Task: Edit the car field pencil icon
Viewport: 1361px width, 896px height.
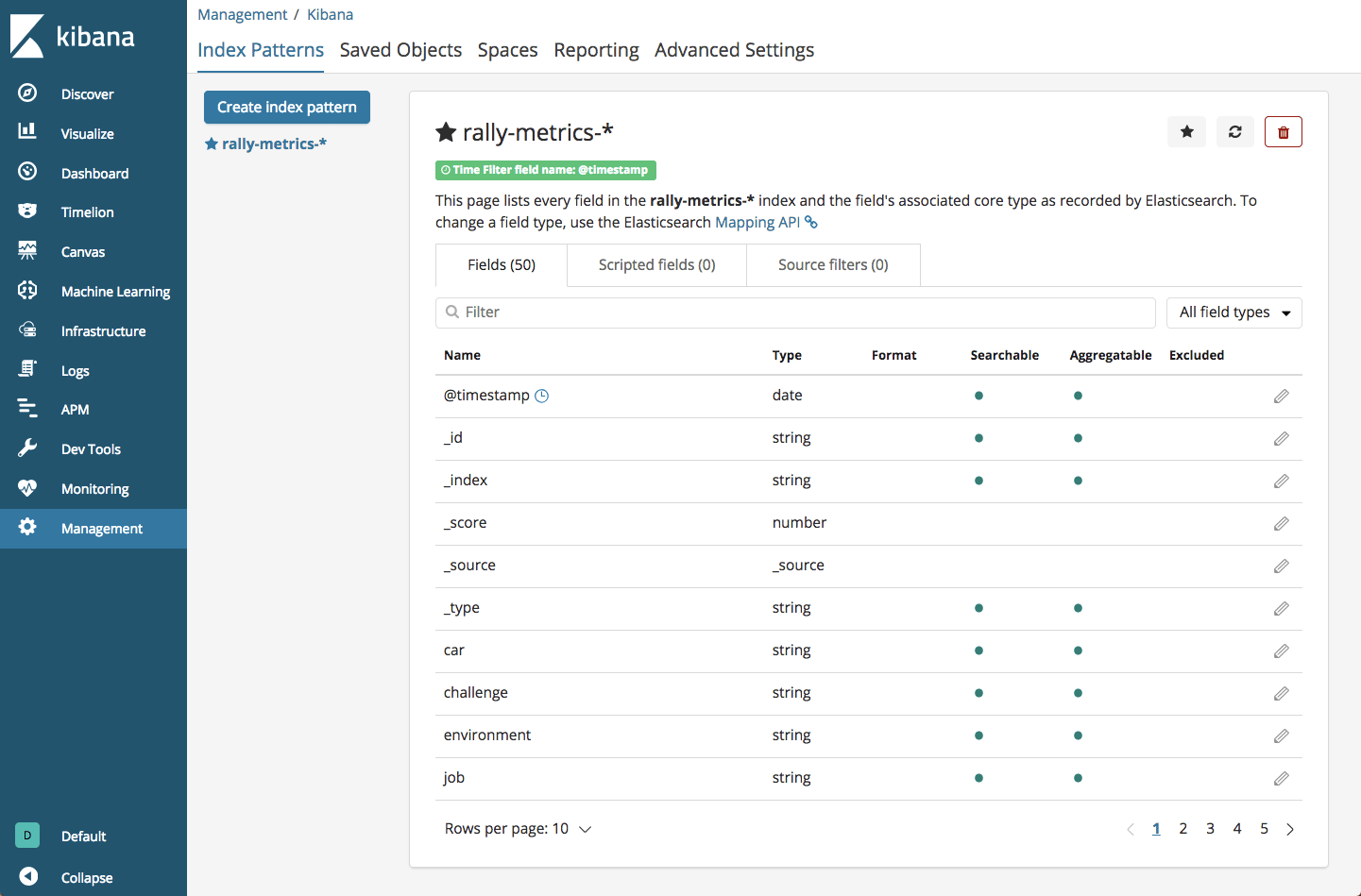Action: 1281,651
